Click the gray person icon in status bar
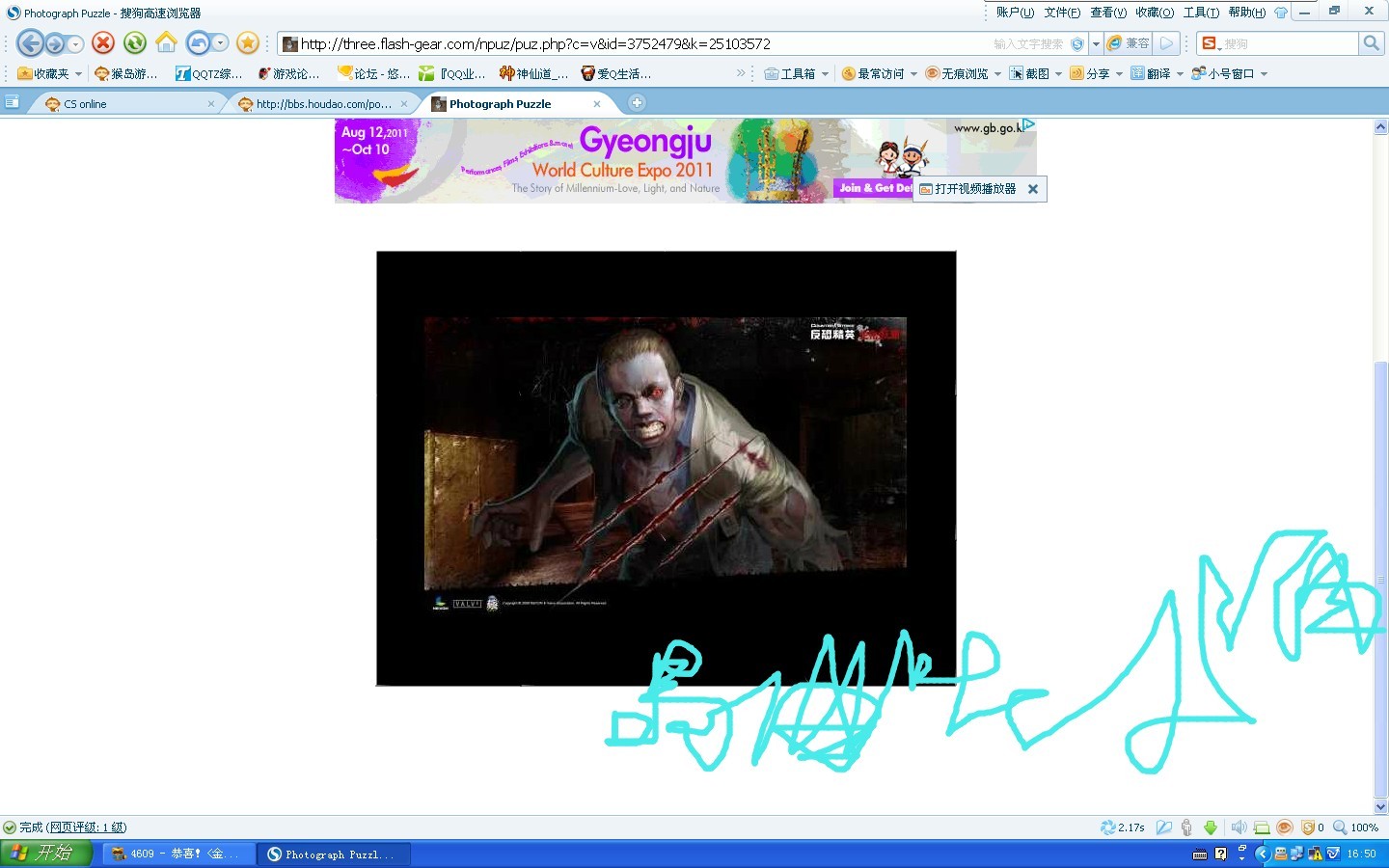Image resolution: width=1389 pixels, height=868 pixels. [1186, 827]
